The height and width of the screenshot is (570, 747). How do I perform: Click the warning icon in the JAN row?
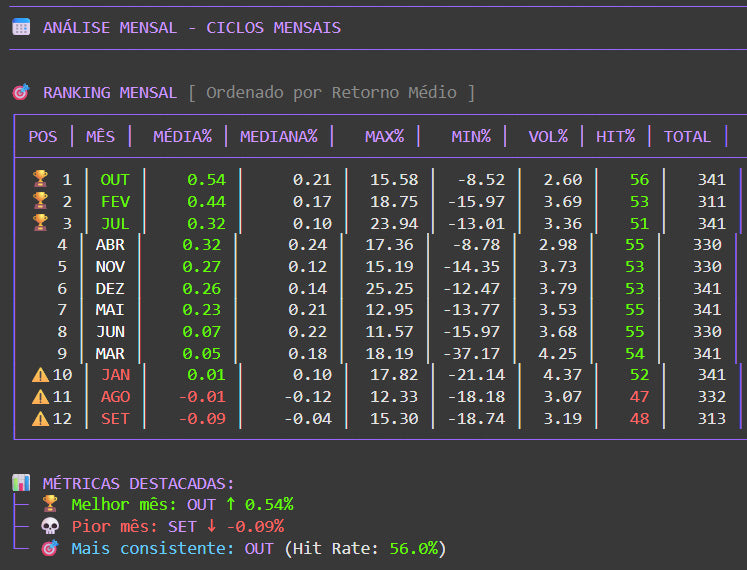click(x=40, y=375)
